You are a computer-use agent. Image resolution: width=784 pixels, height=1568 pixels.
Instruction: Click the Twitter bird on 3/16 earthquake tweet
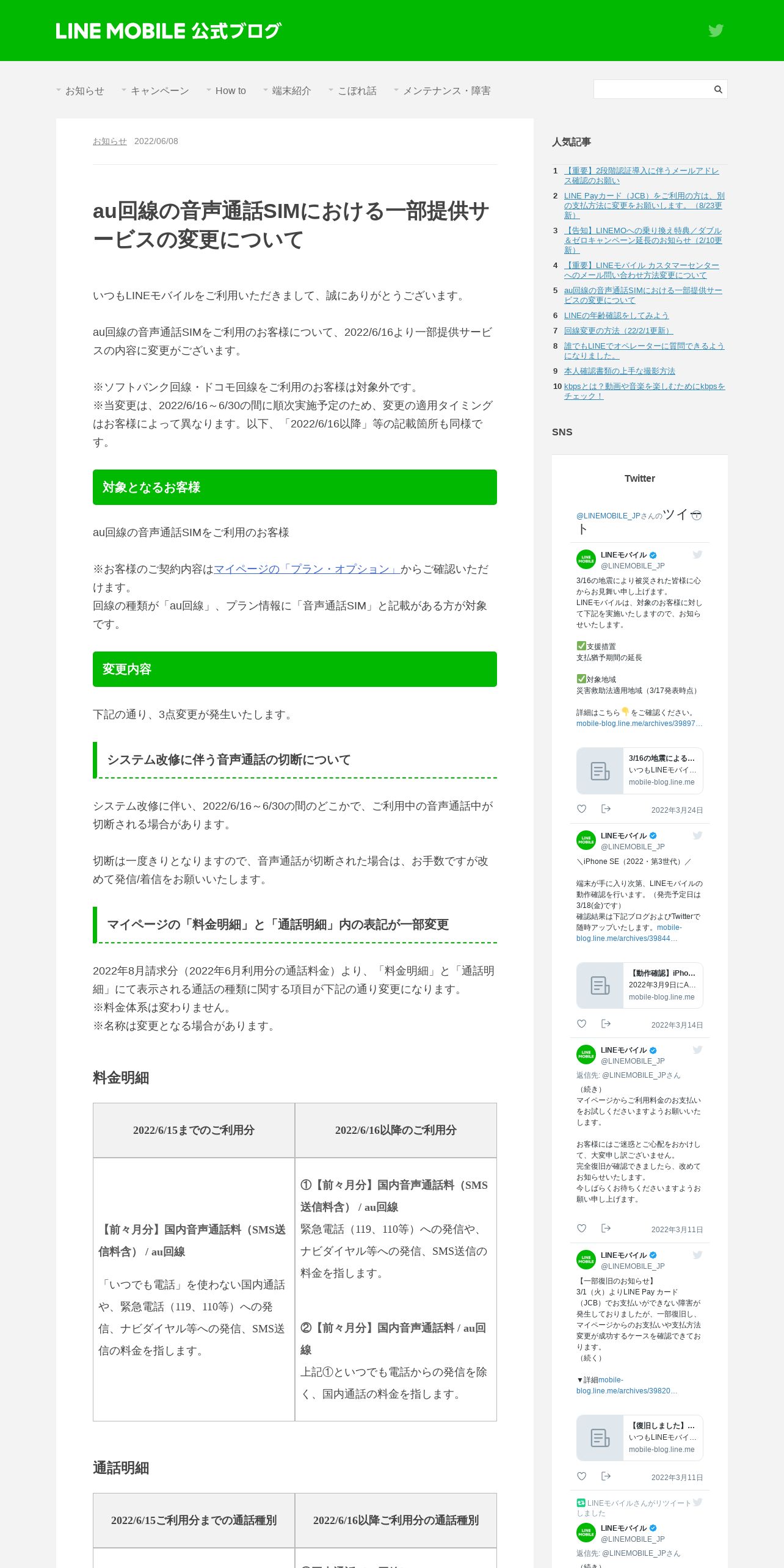click(x=697, y=554)
